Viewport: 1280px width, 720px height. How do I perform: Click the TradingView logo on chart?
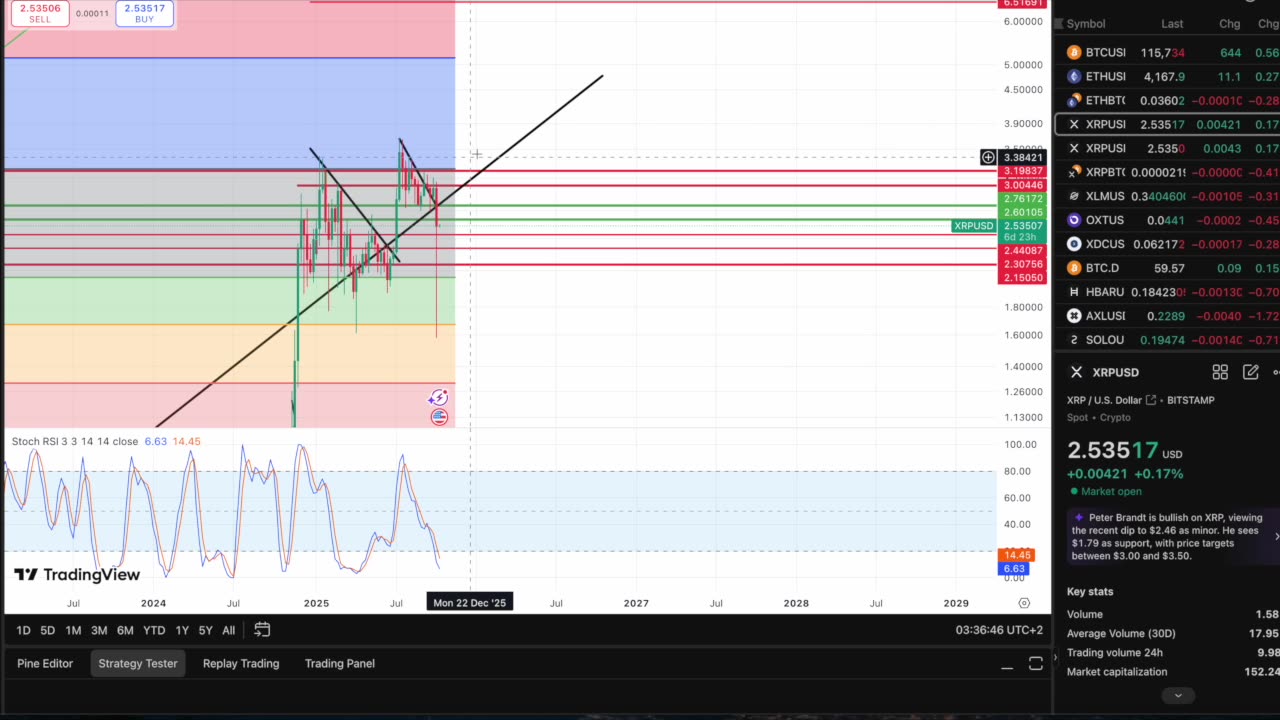coord(77,575)
